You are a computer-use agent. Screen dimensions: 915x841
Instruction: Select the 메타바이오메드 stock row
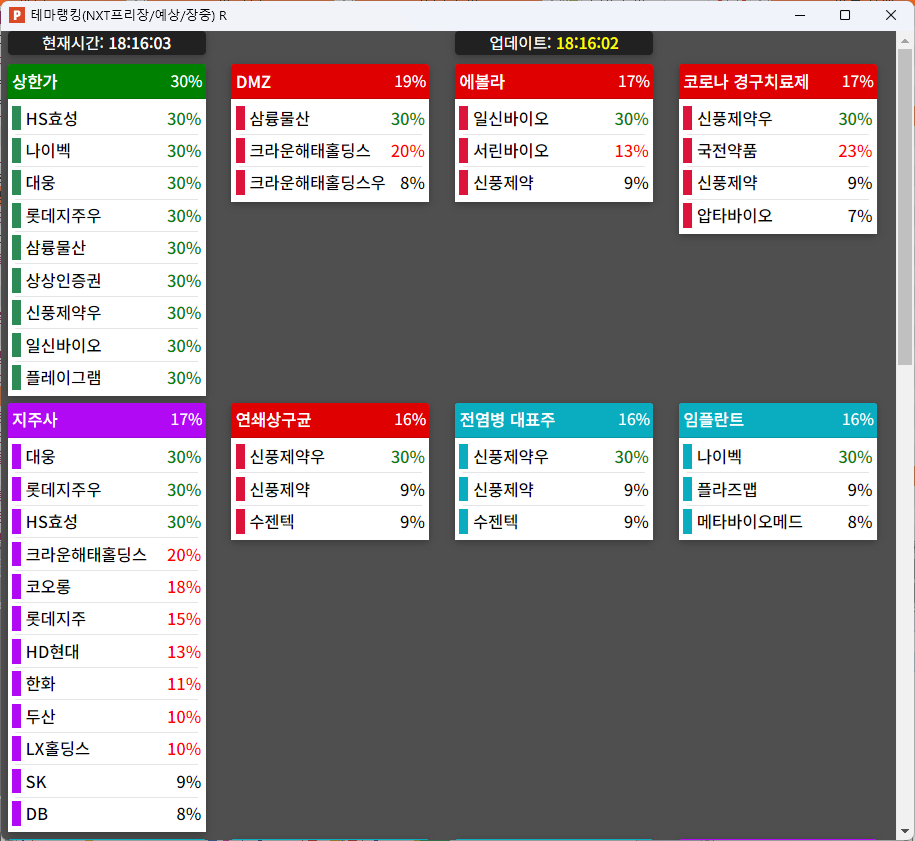778,522
